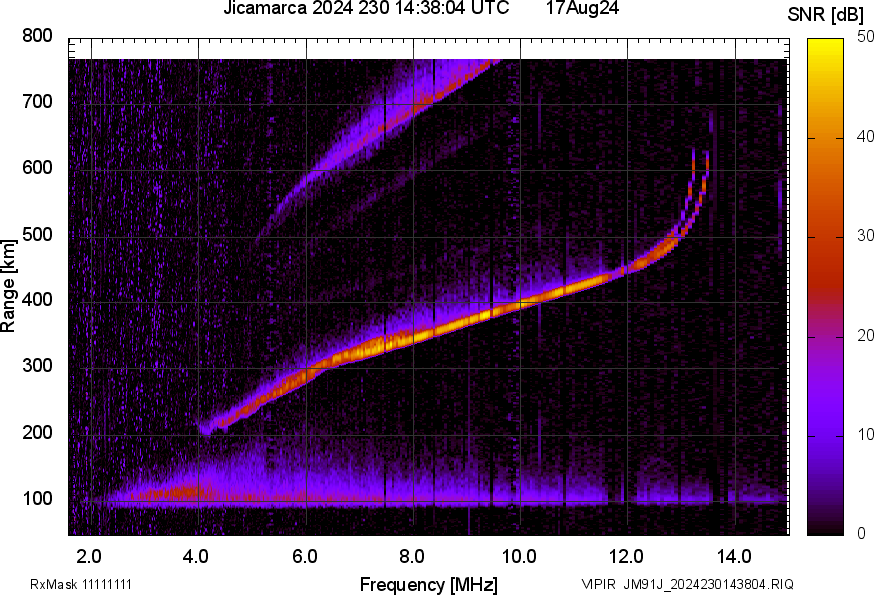The image size is (874, 595).
Task: Click the SNR colorbar gradient
Action: pos(826,287)
